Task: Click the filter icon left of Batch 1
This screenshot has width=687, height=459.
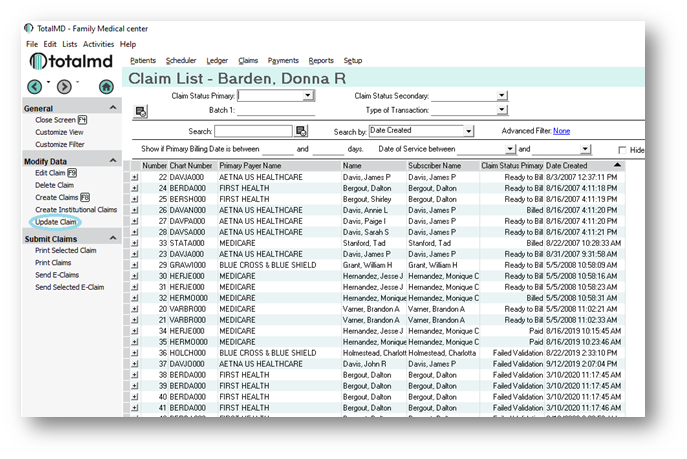Action: tap(141, 111)
